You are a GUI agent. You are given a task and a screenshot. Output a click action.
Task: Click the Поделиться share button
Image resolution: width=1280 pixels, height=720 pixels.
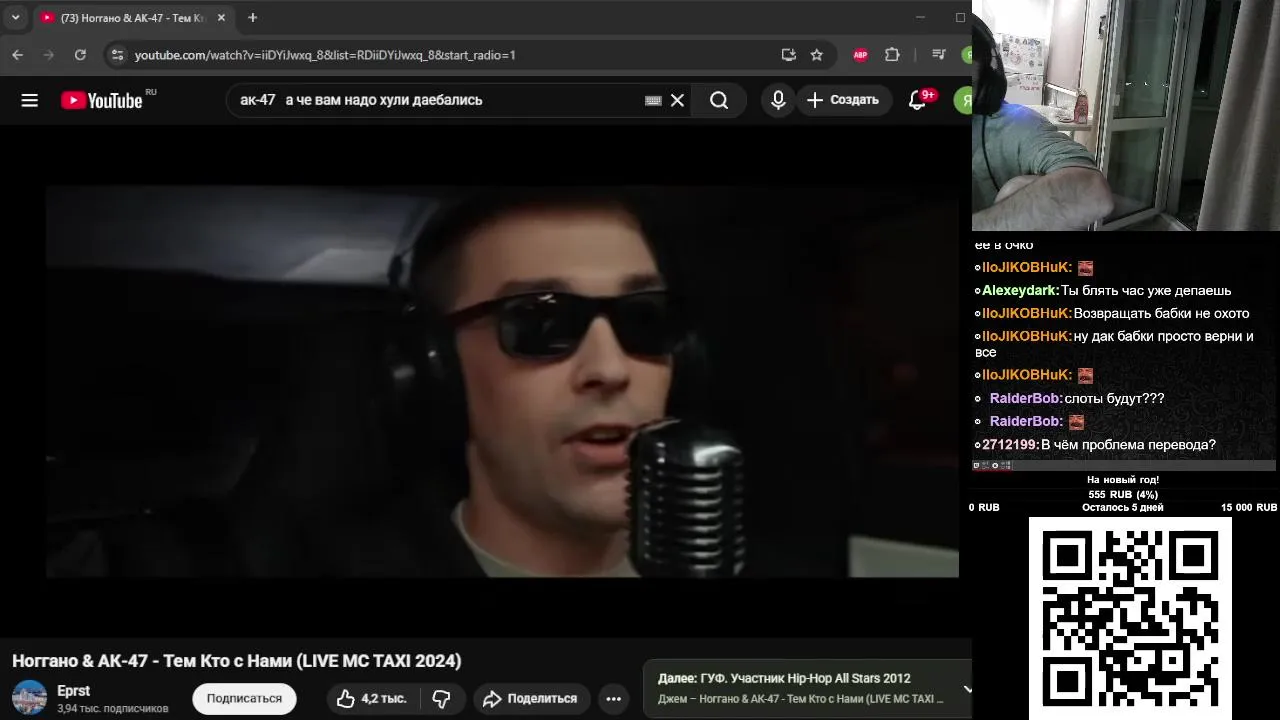click(531, 699)
